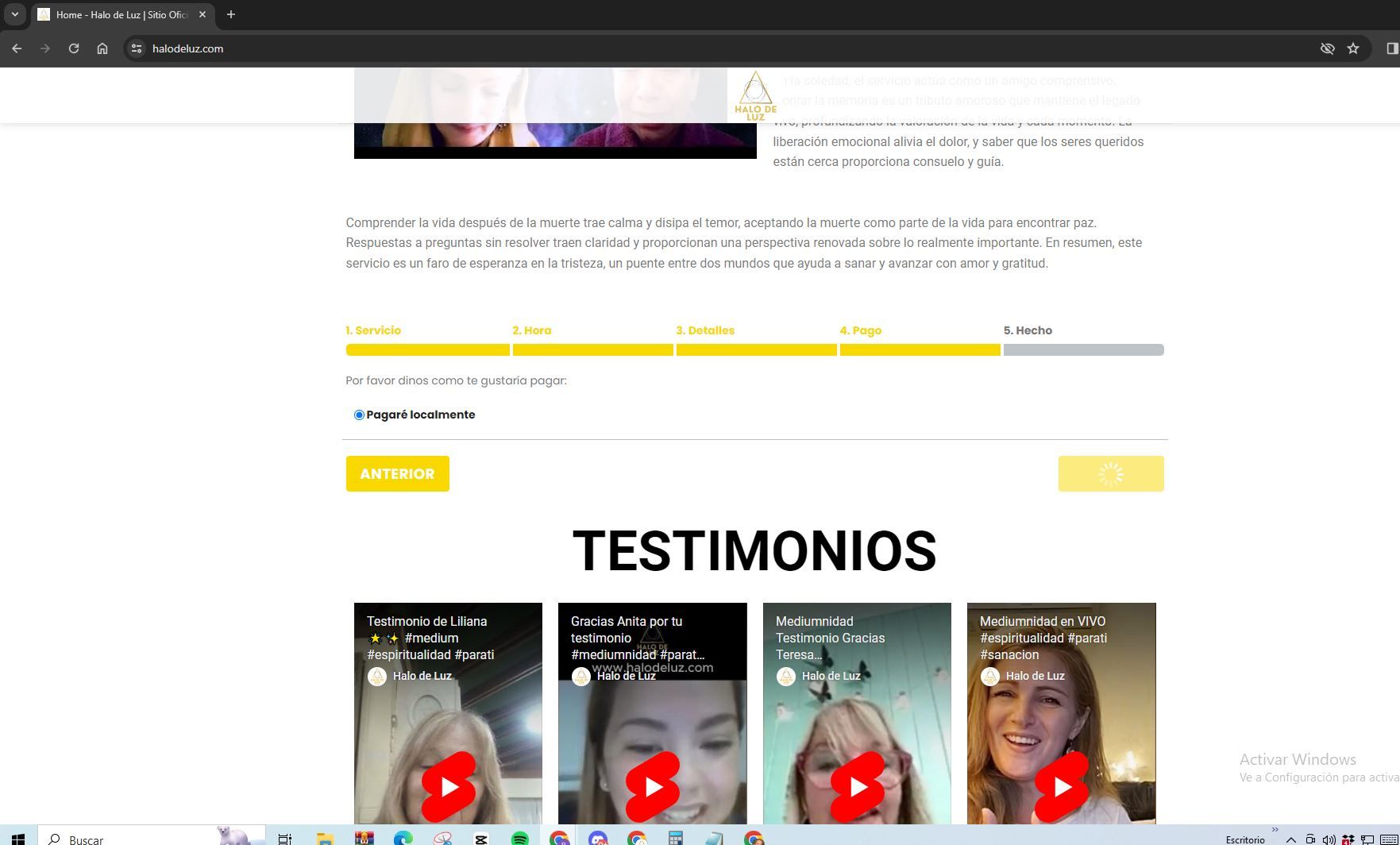
Task: Click the Meet Now camera tray icon
Action: click(x=1310, y=839)
